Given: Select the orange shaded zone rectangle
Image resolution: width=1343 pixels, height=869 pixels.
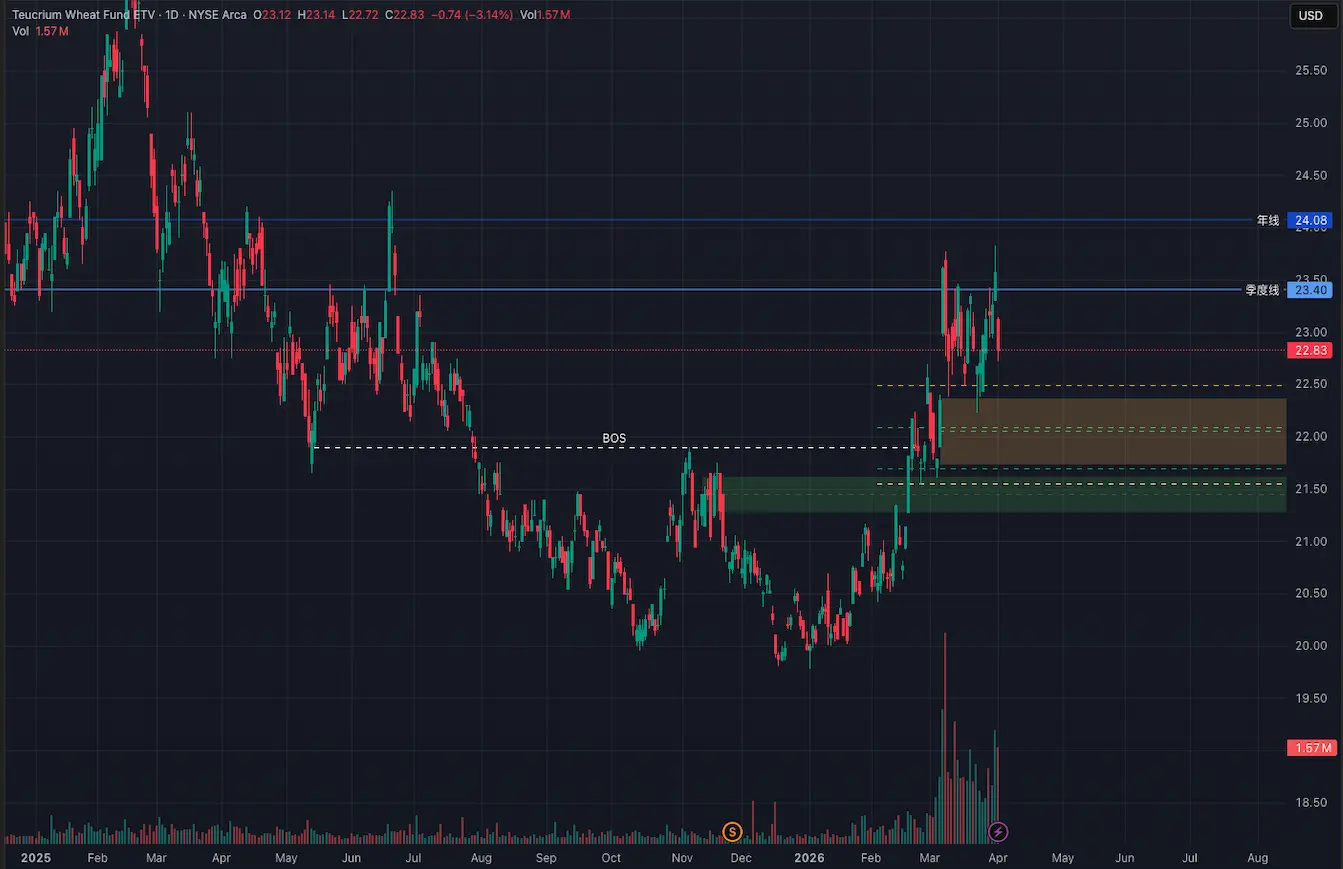Looking at the screenshot, I should (x=1112, y=431).
